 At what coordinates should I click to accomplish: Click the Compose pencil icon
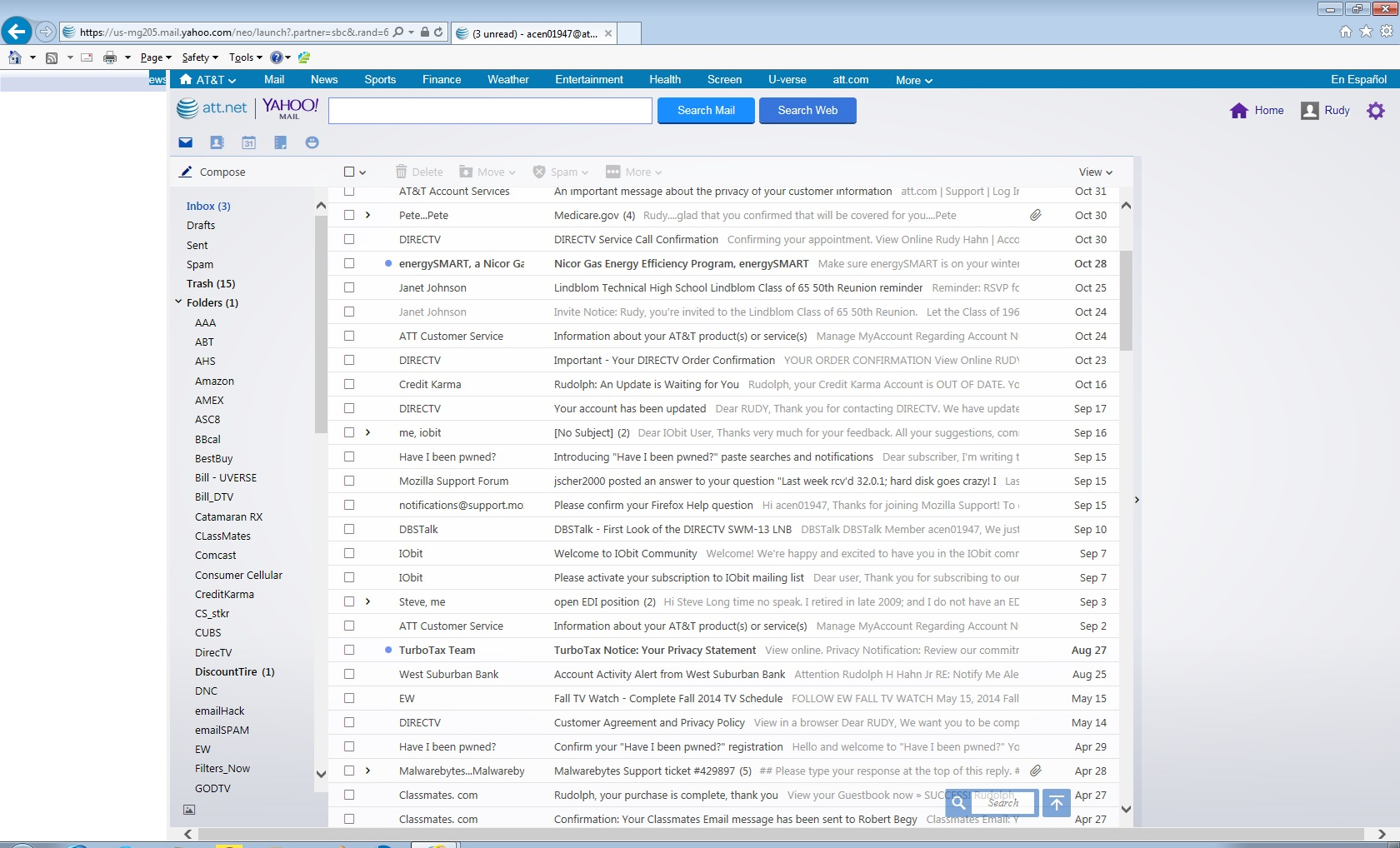coord(186,172)
